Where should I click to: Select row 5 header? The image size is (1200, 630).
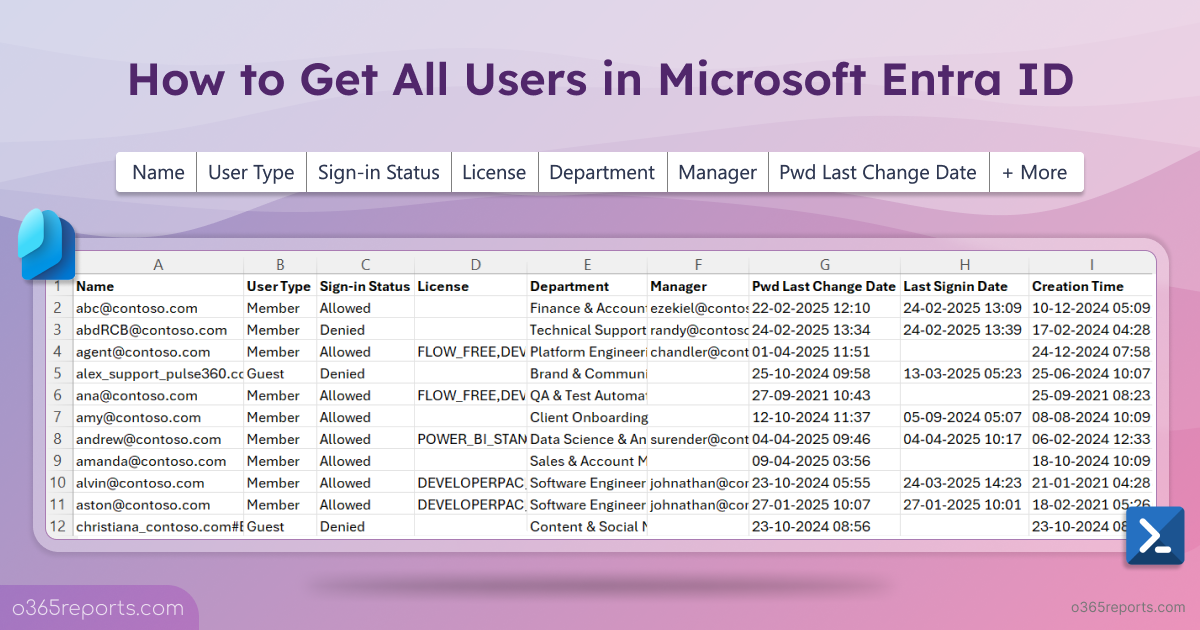pyautogui.click(x=58, y=373)
